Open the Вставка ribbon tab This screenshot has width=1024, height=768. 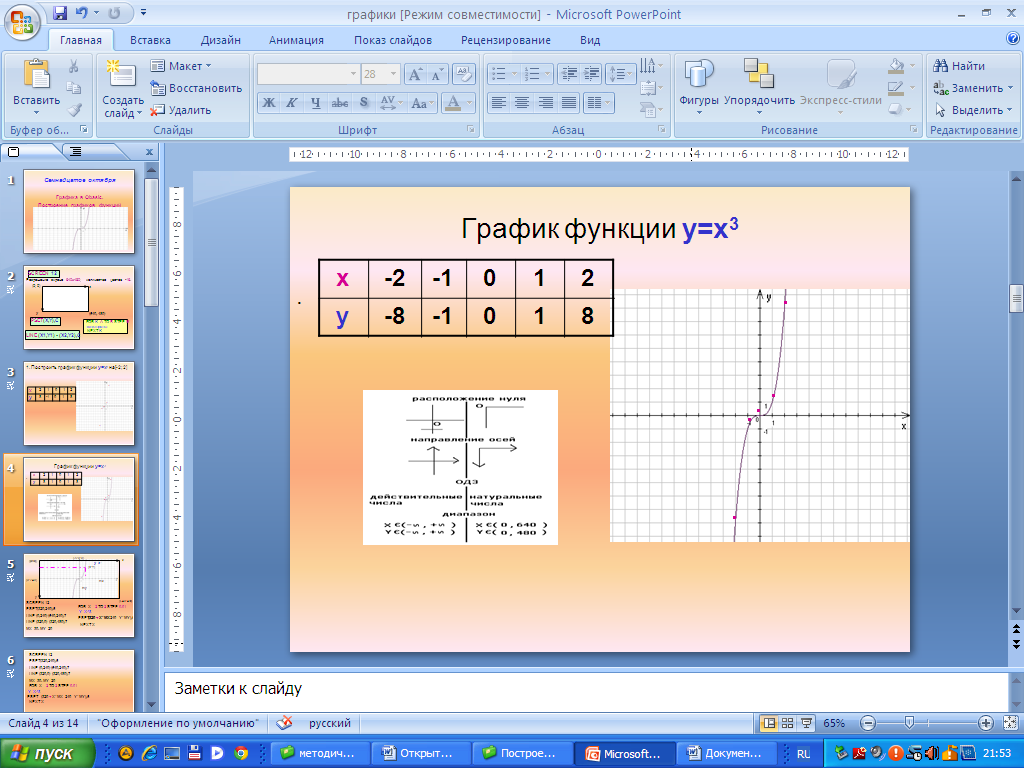point(150,40)
